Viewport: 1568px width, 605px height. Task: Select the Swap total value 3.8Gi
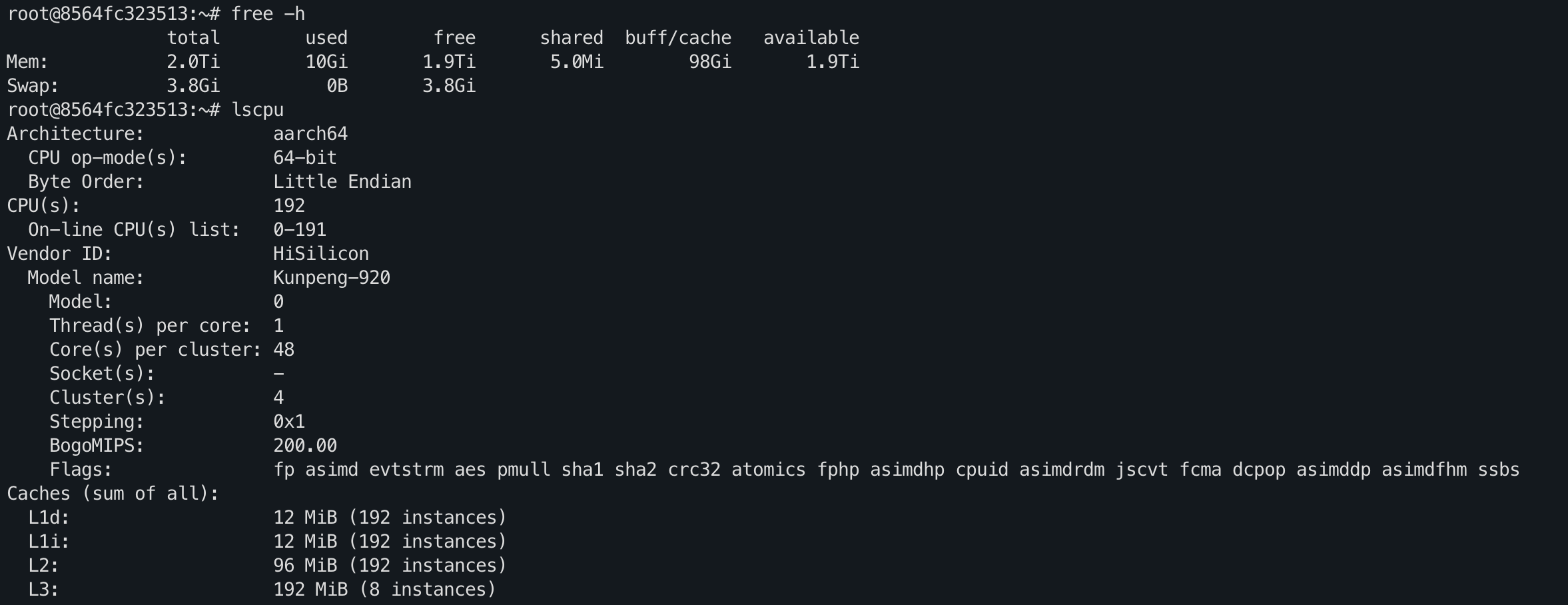tap(193, 86)
